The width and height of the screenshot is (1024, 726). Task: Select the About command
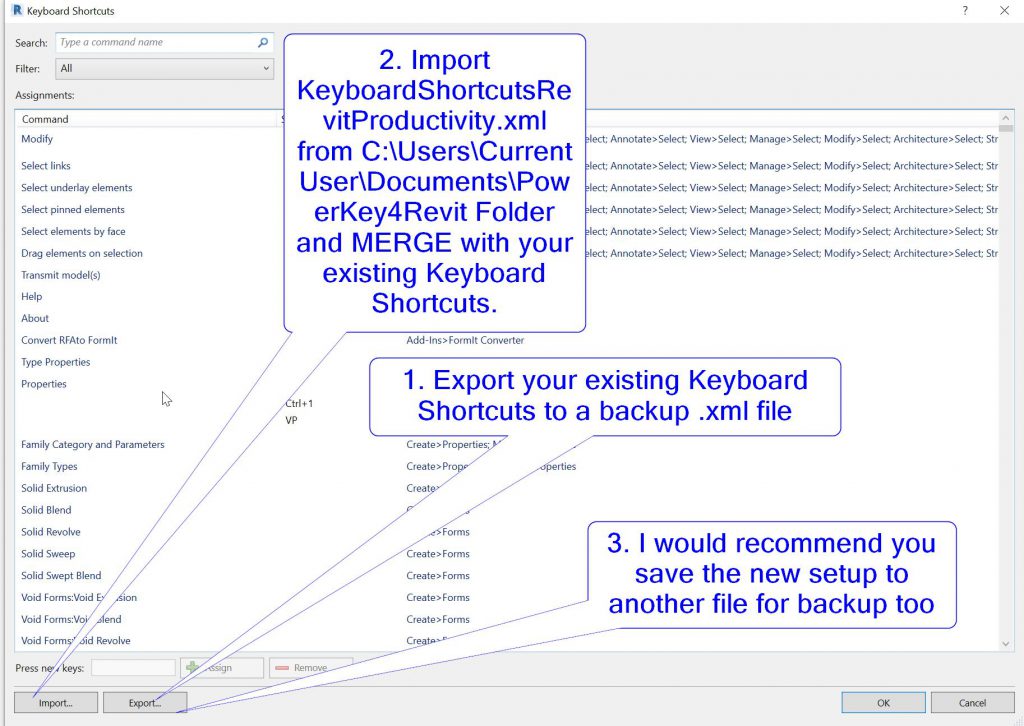(x=35, y=319)
